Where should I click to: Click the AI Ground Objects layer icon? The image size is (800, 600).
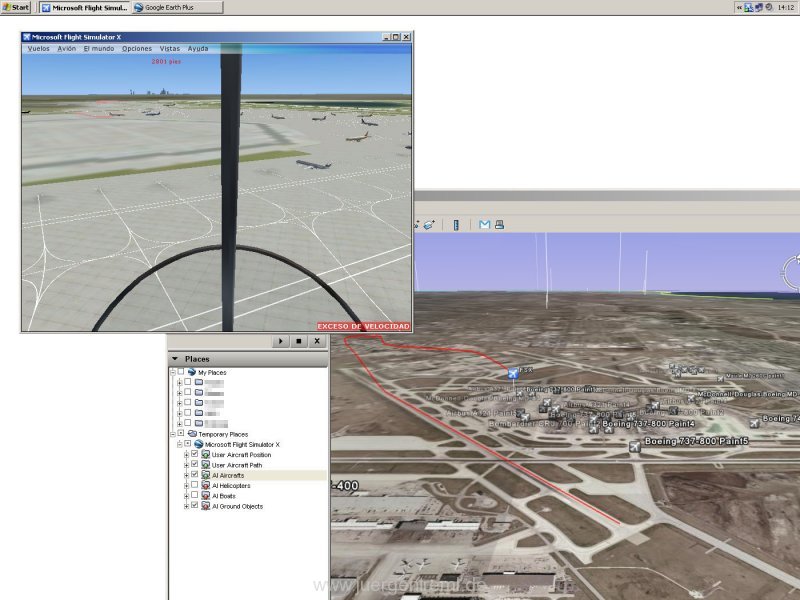click(206, 506)
